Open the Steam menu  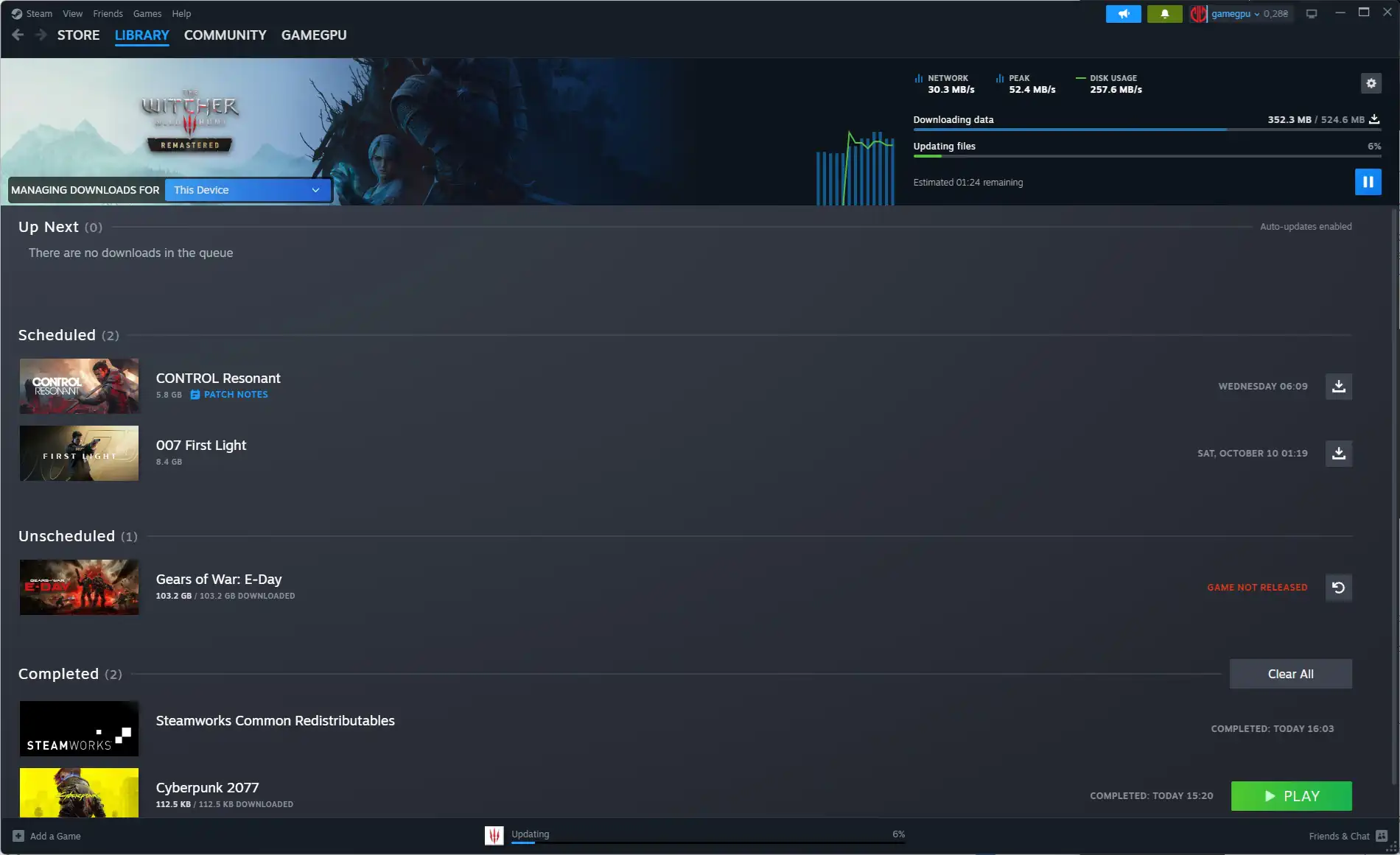(39, 13)
